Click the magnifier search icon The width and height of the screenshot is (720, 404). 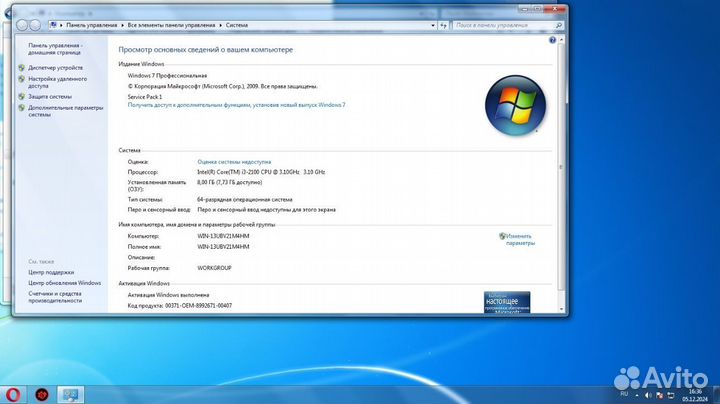pyautogui.click(x=558, y=25)
